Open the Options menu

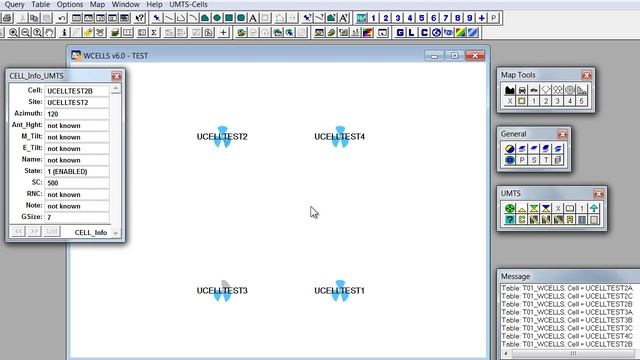point(70,4)
